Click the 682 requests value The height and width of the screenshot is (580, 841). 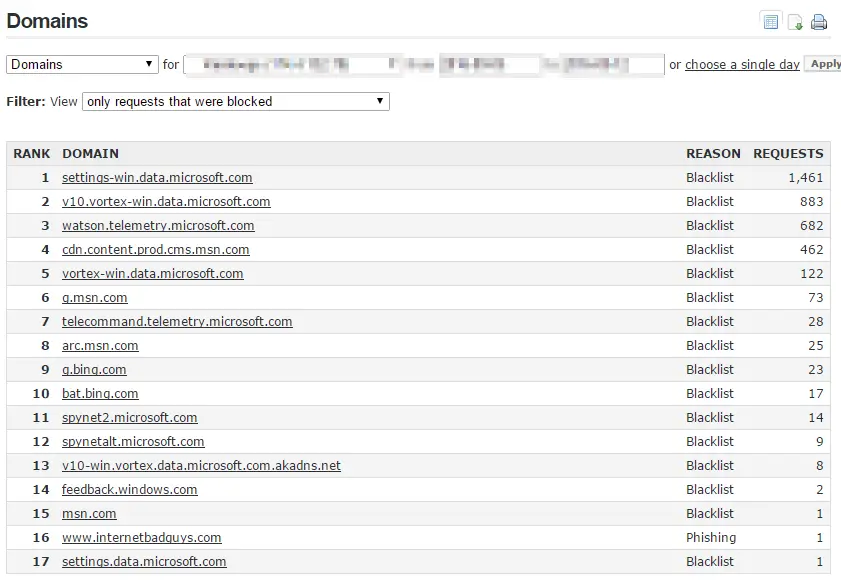812,225
